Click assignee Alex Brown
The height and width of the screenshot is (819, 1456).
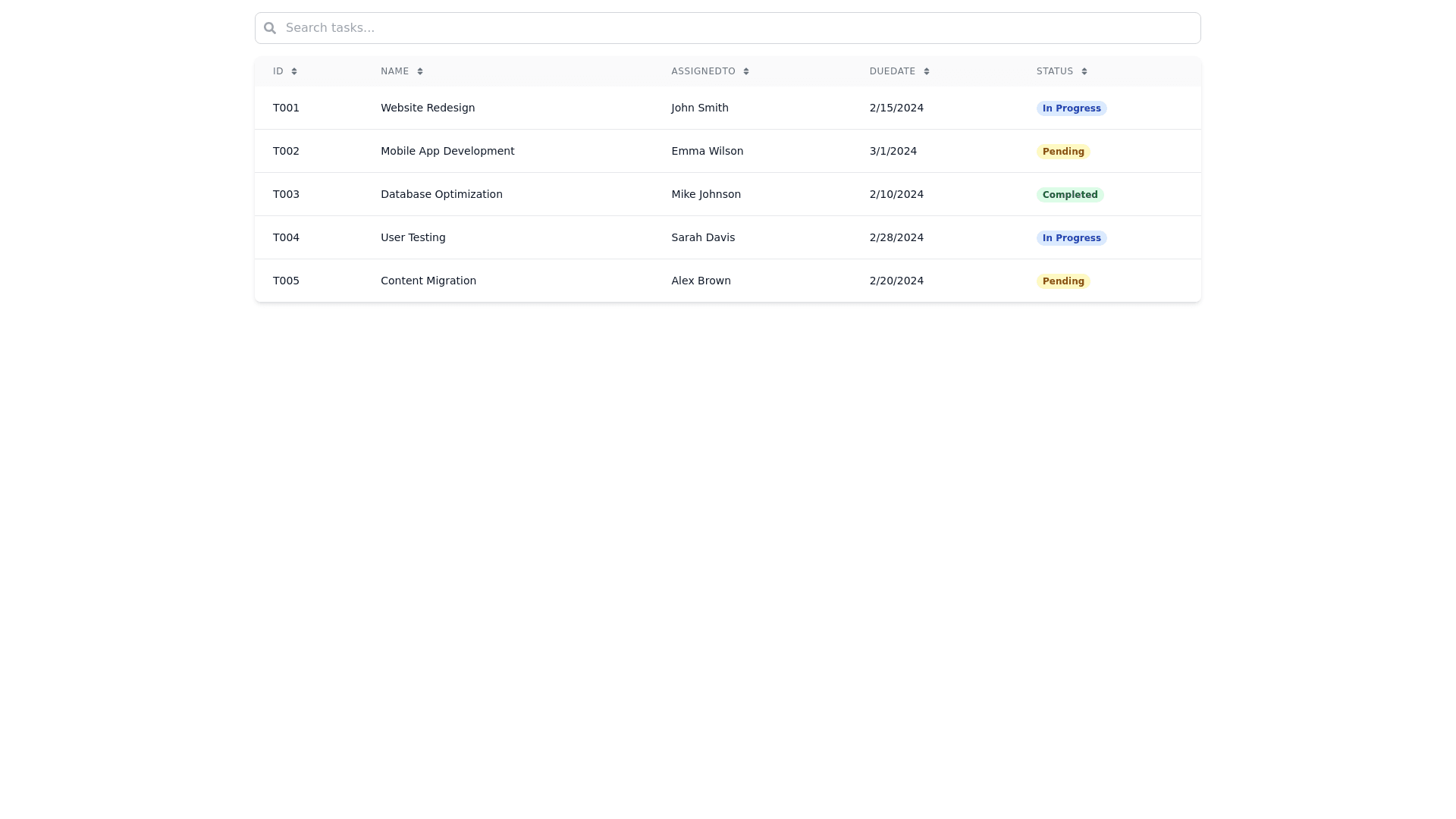click(x=701, y=281)
